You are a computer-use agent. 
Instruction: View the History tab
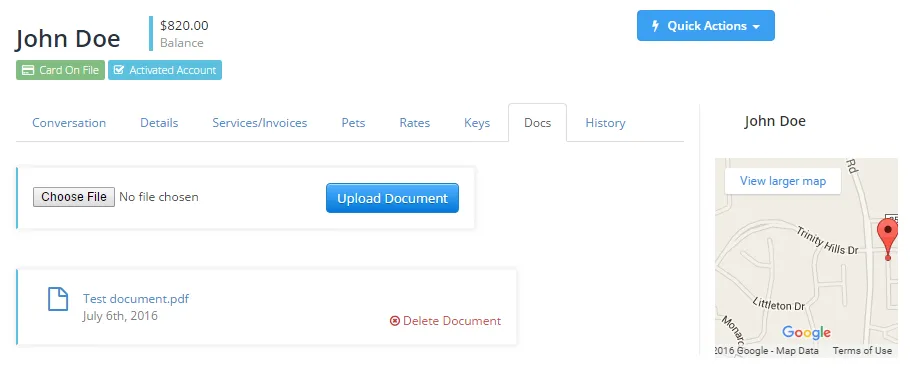pyautogui.click(x=605, y=123)
